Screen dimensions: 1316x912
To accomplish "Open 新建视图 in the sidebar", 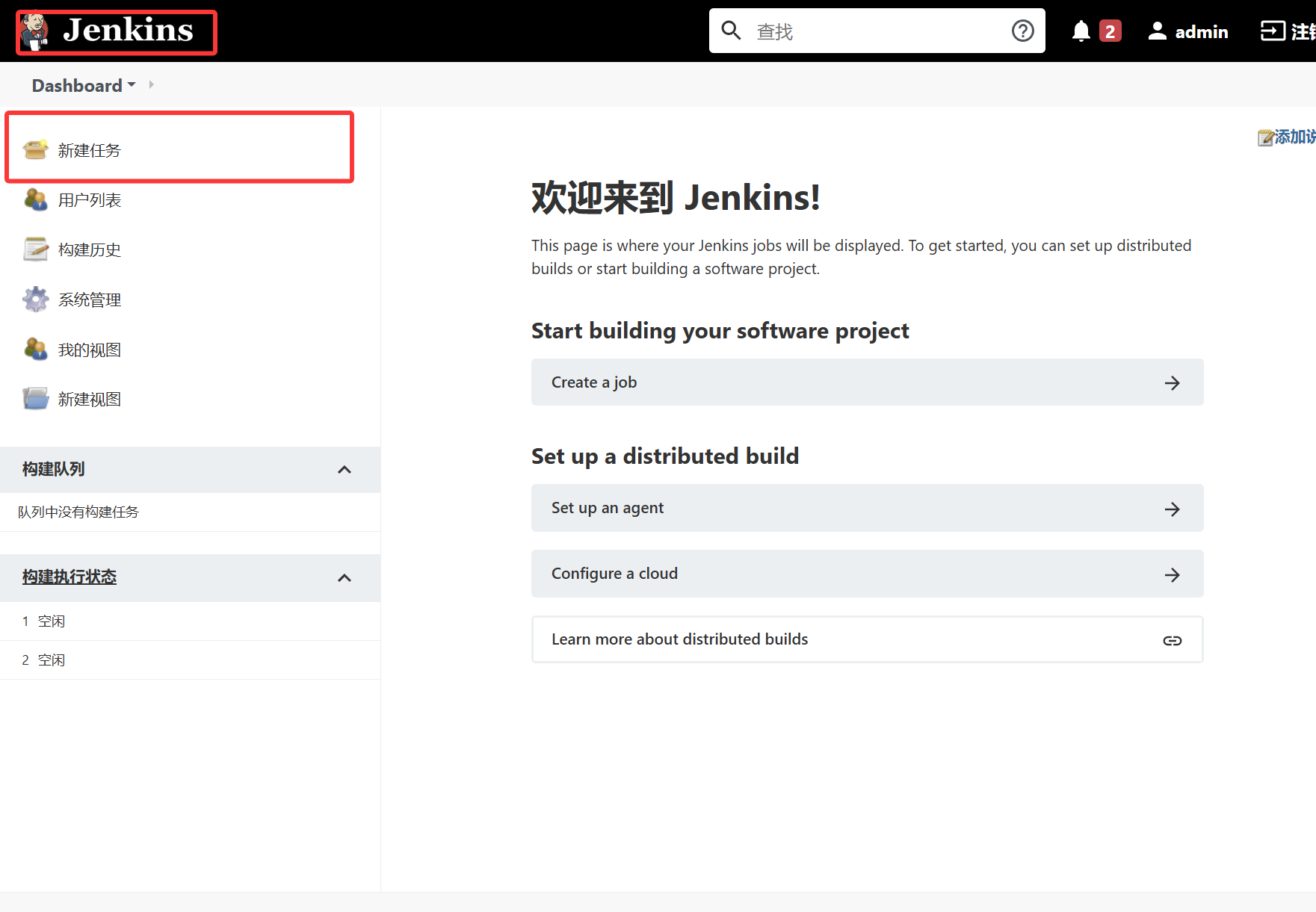I will [x=90, y=399].
